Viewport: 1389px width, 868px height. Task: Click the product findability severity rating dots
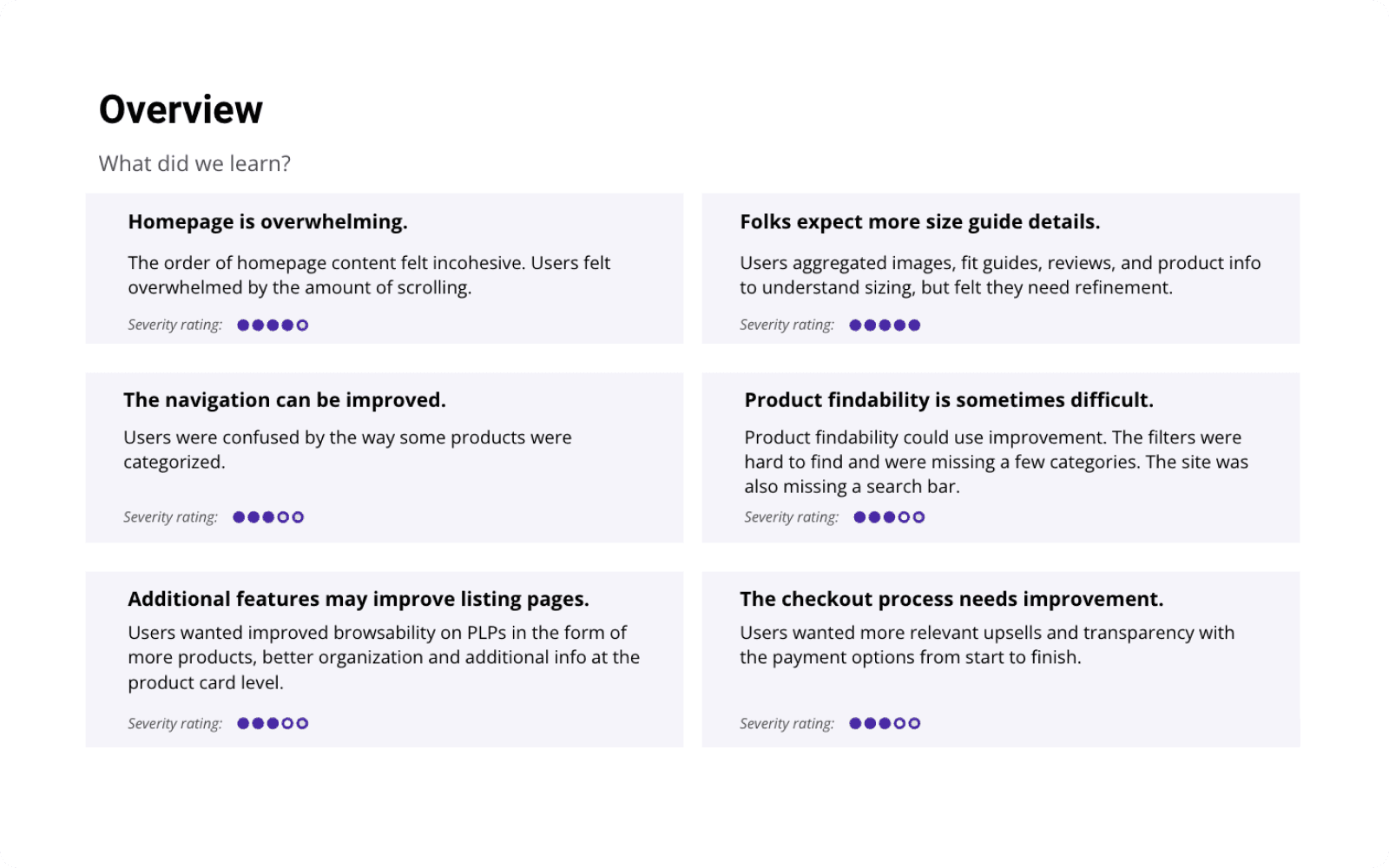tap(889, 517)
